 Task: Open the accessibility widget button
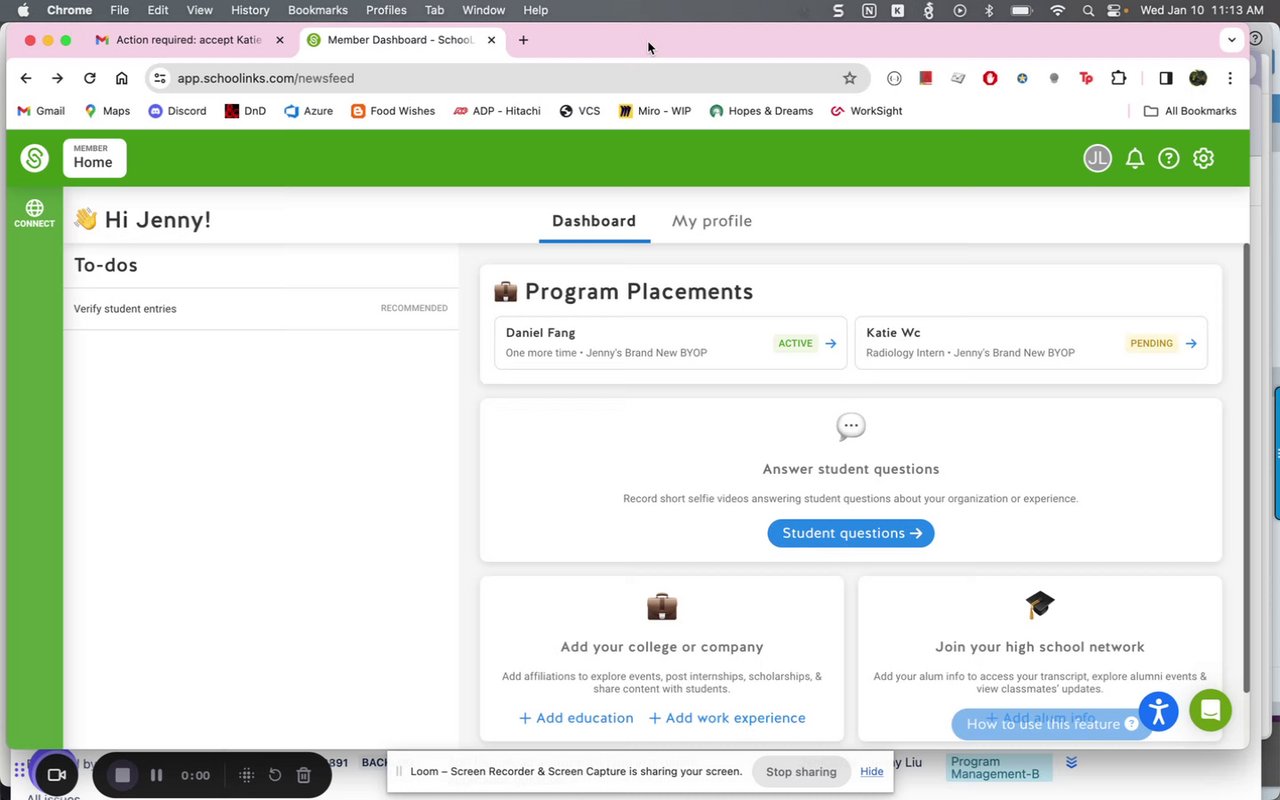[1158, 711]
